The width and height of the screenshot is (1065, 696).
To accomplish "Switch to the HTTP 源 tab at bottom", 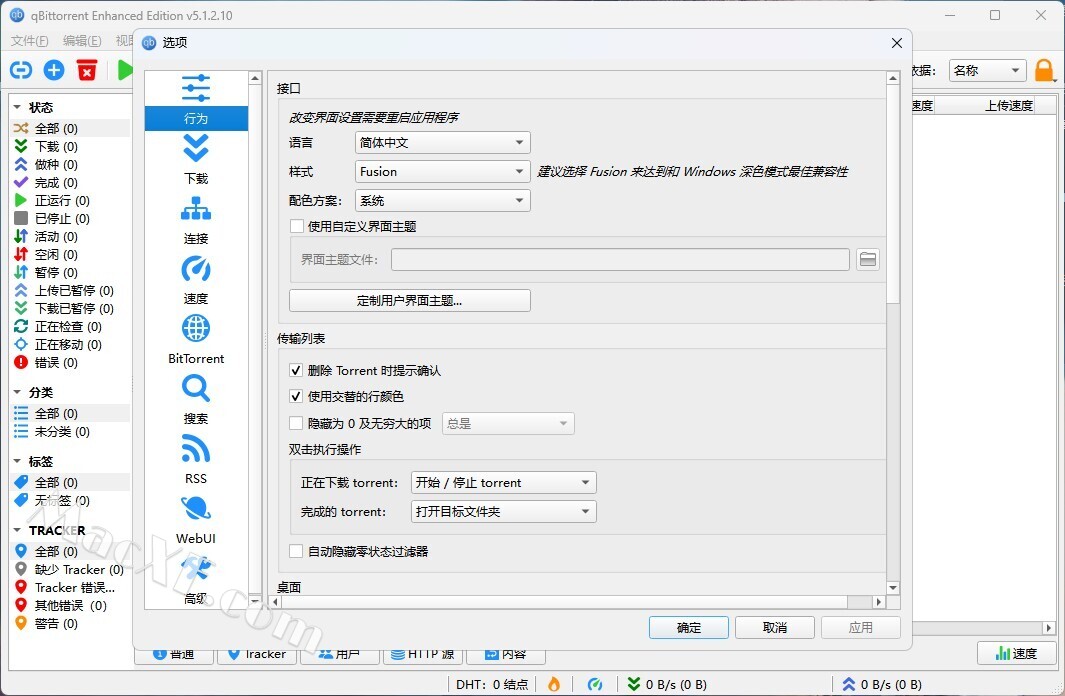I will coord(423,654).
